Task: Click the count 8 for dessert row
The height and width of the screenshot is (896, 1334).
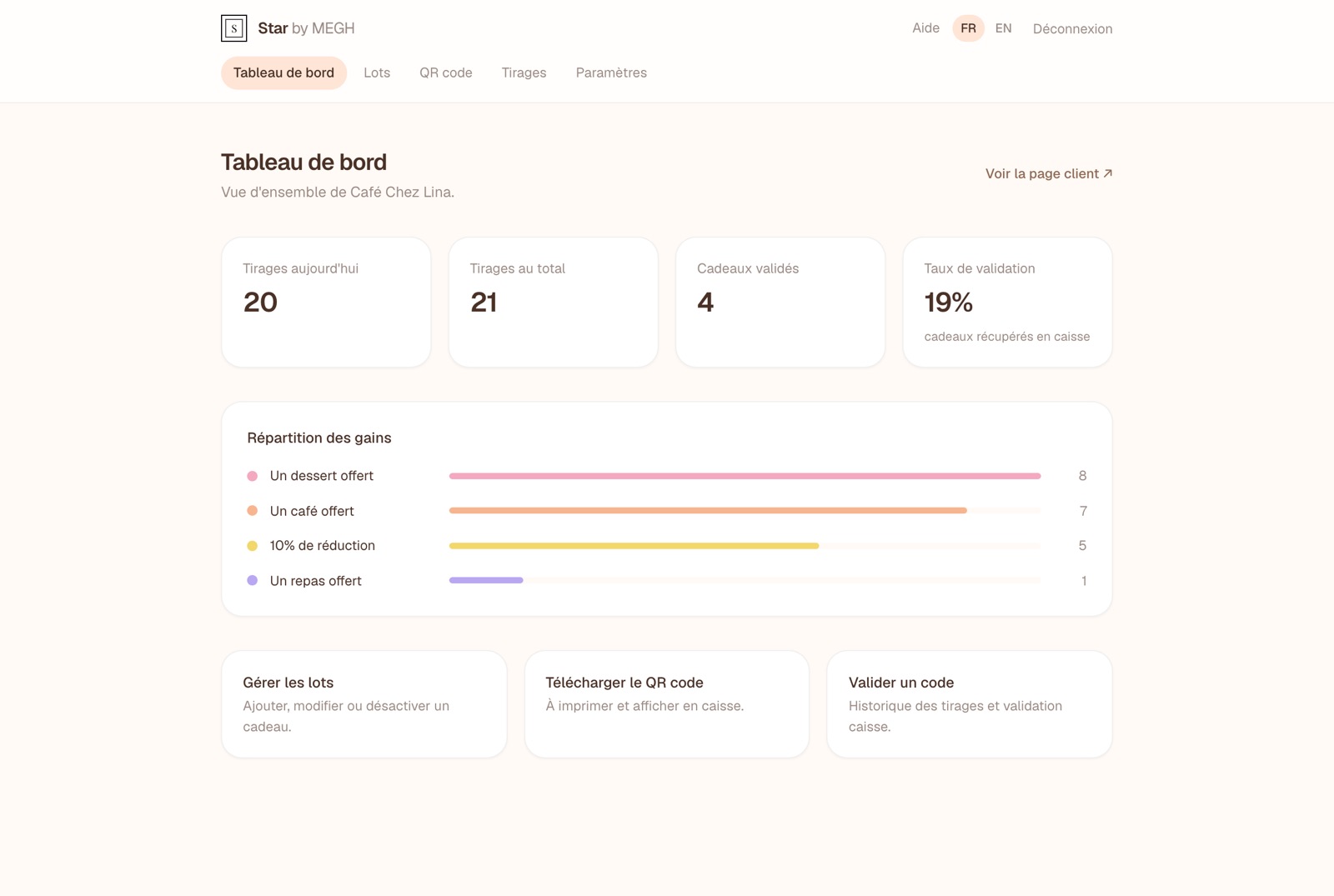Action: (1082, 476)
